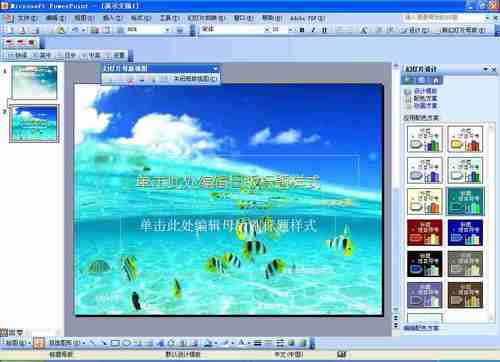Open the 幻灯片放映 (Slide Show) menu
This screenshot has width=500, height=362.
[x=206, y=18]
